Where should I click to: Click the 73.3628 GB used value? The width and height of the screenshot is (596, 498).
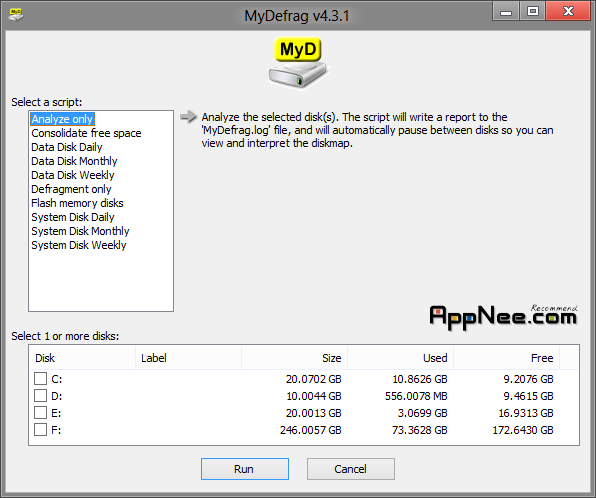pos(420,430)
